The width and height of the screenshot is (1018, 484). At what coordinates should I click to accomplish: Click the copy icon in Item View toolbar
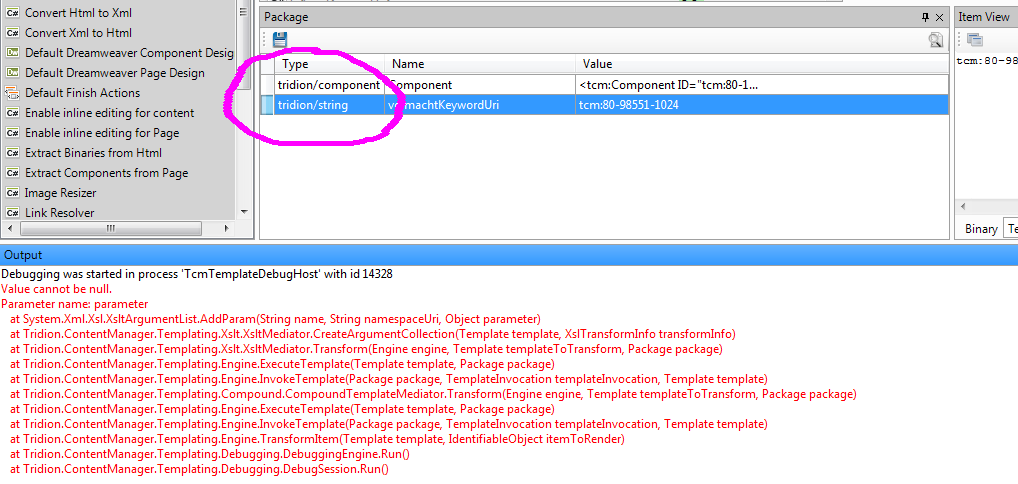(974, 40)
